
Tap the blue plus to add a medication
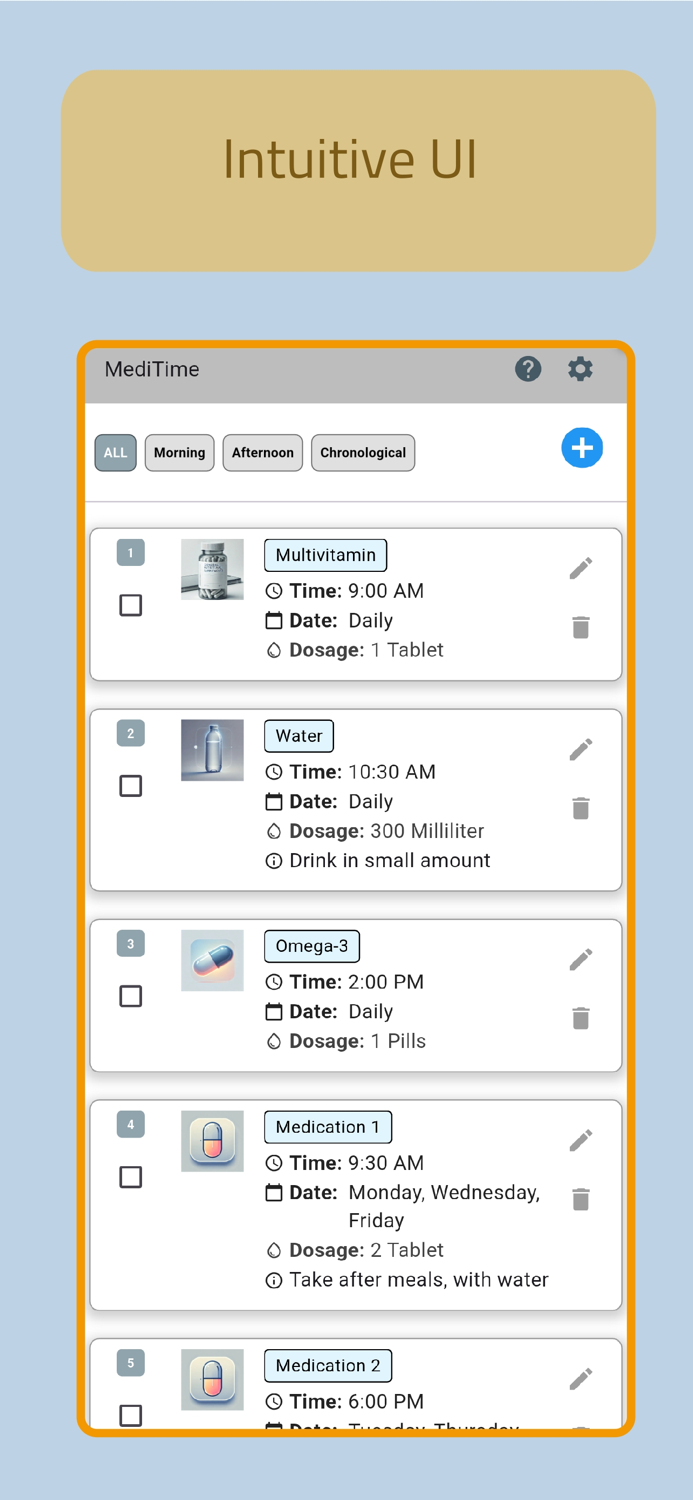[x=582, y=448]
